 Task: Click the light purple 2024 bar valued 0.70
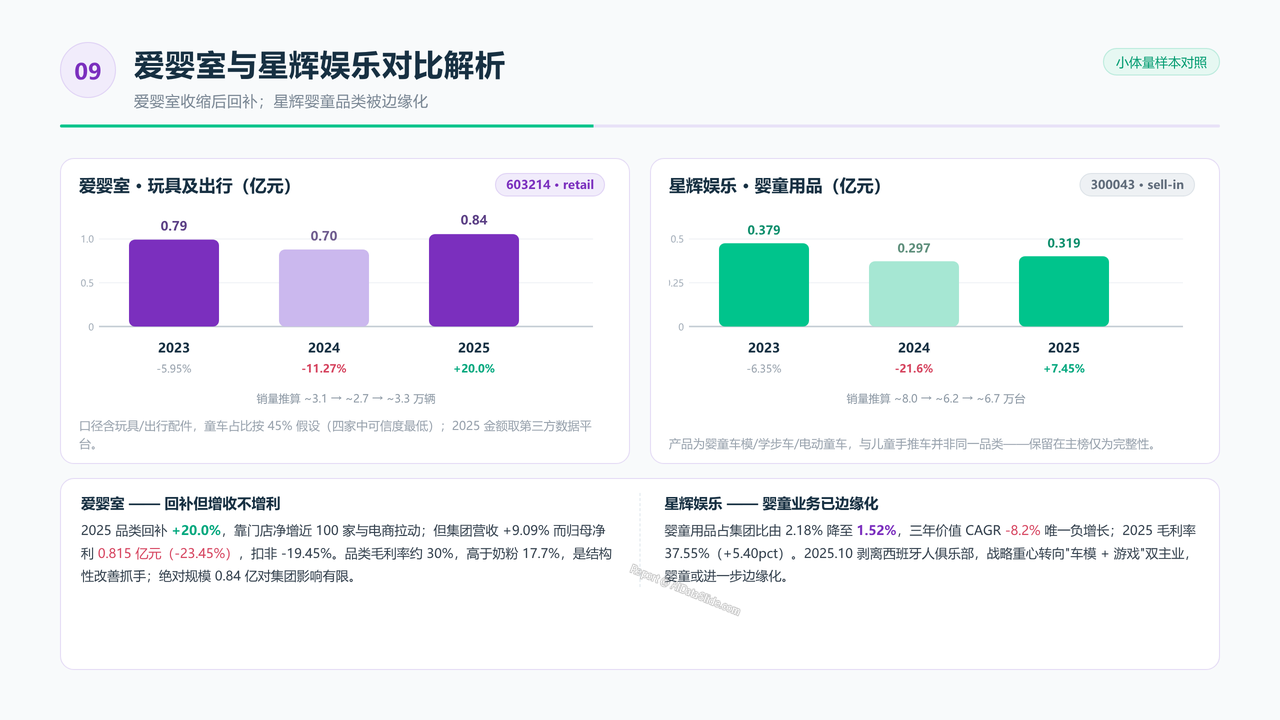324,288
